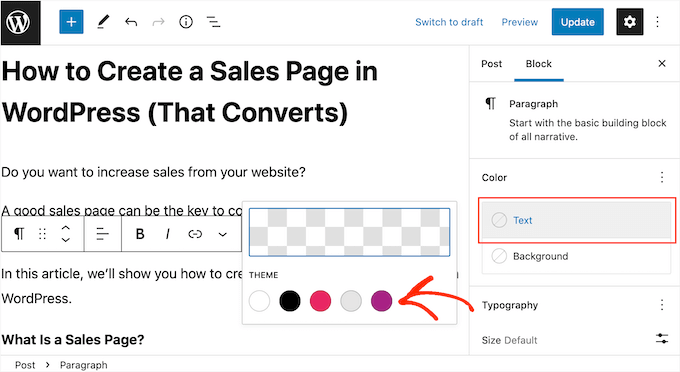Image resolution: width=680 pixels, height=372 pixels.
Task: Switch to the Post tab
Action: coord(491,64)
